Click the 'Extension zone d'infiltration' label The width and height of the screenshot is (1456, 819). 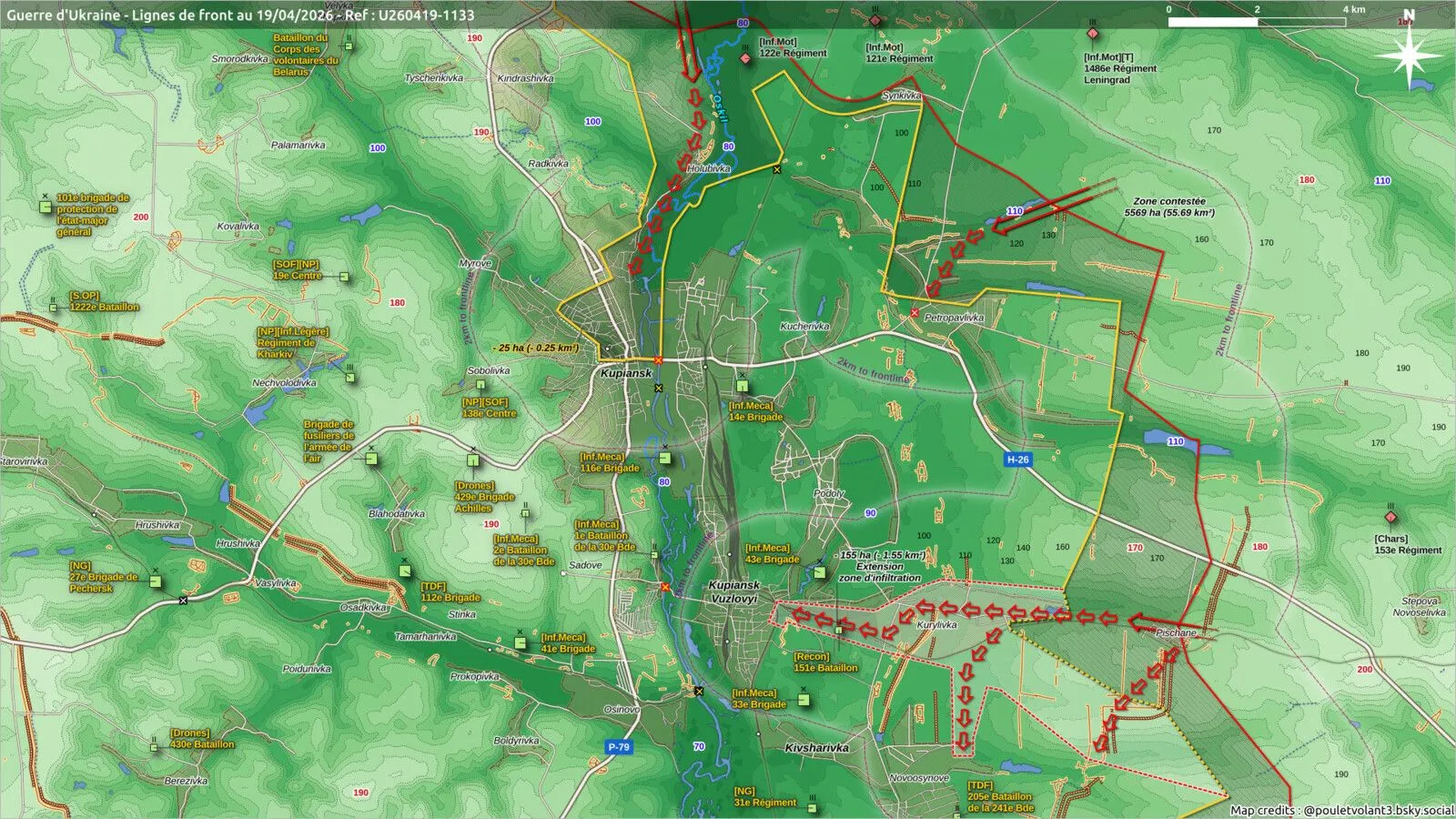[x=879, y=572]
